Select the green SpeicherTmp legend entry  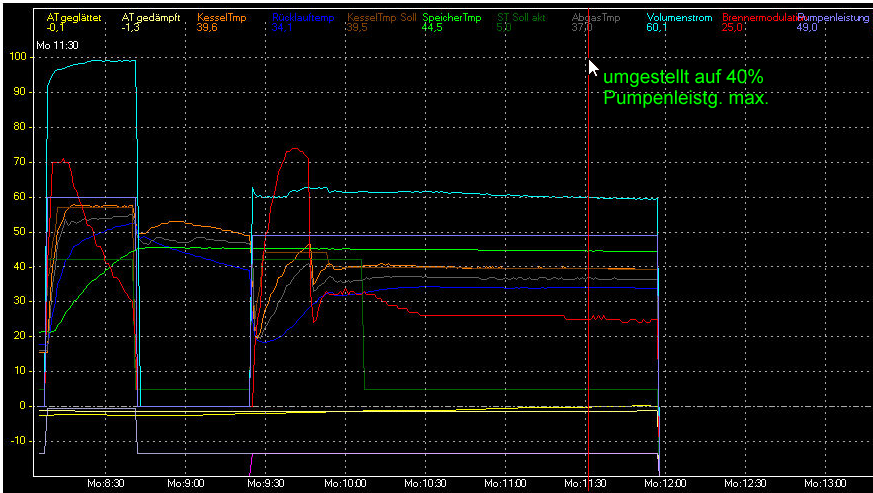pyautogui.click(x=452, y=18)
